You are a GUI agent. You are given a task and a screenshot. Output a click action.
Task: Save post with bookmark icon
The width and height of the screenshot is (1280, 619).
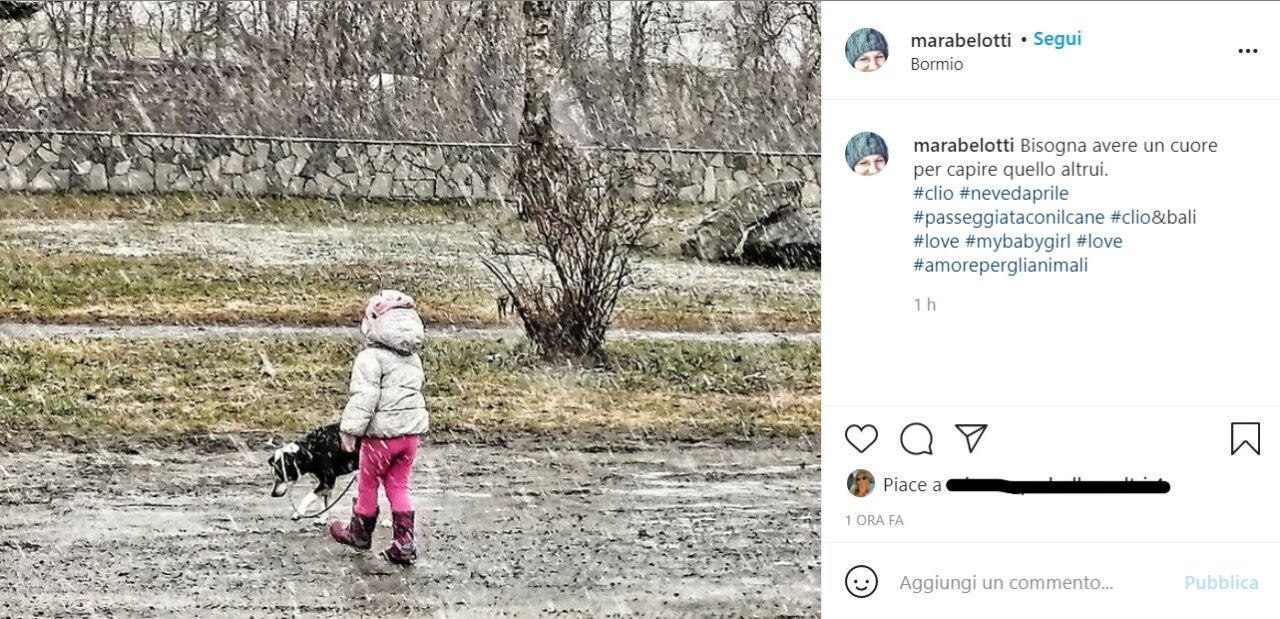[x=1245, y=439]
